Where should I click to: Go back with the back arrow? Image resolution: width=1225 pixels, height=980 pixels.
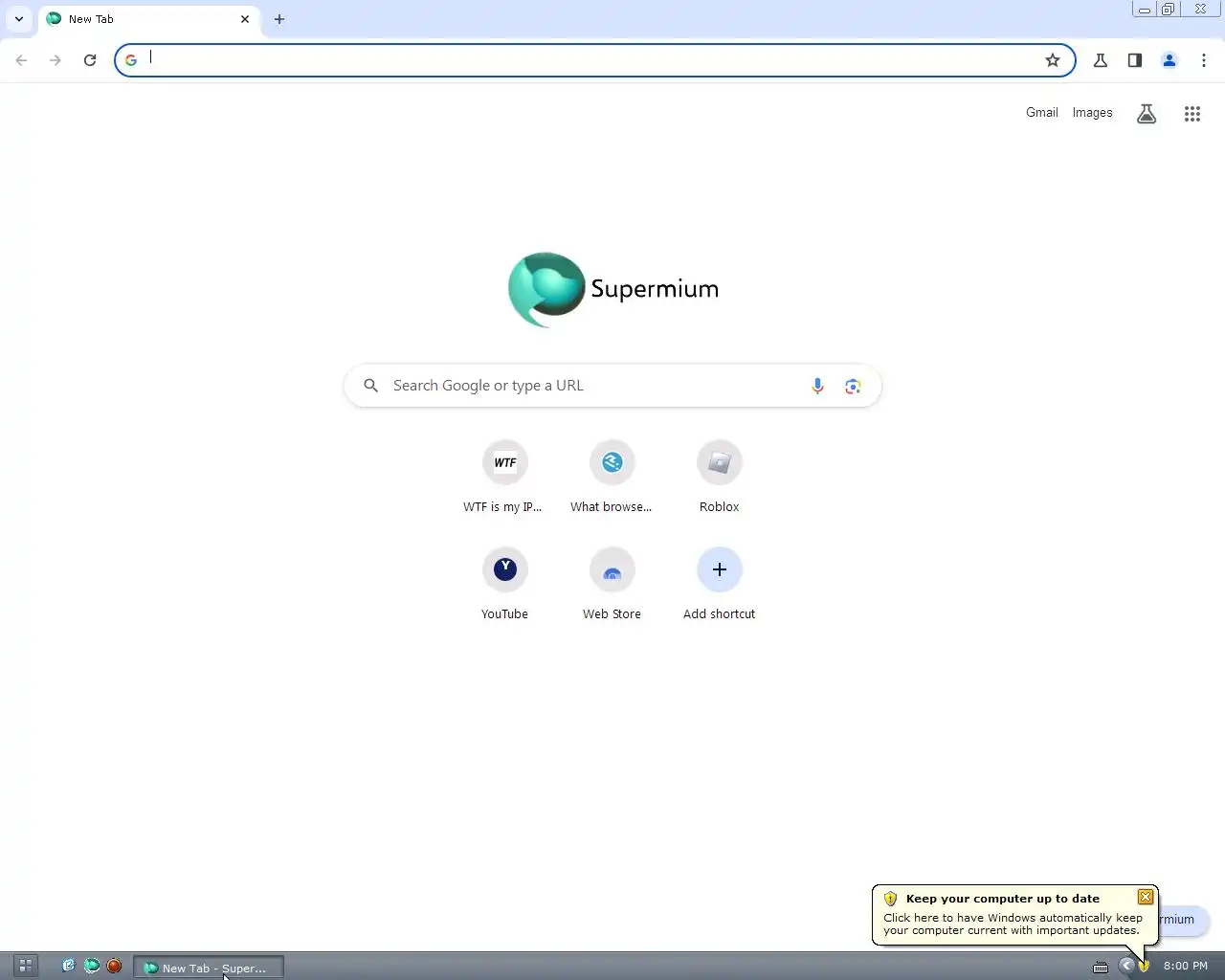click(21, 60)
